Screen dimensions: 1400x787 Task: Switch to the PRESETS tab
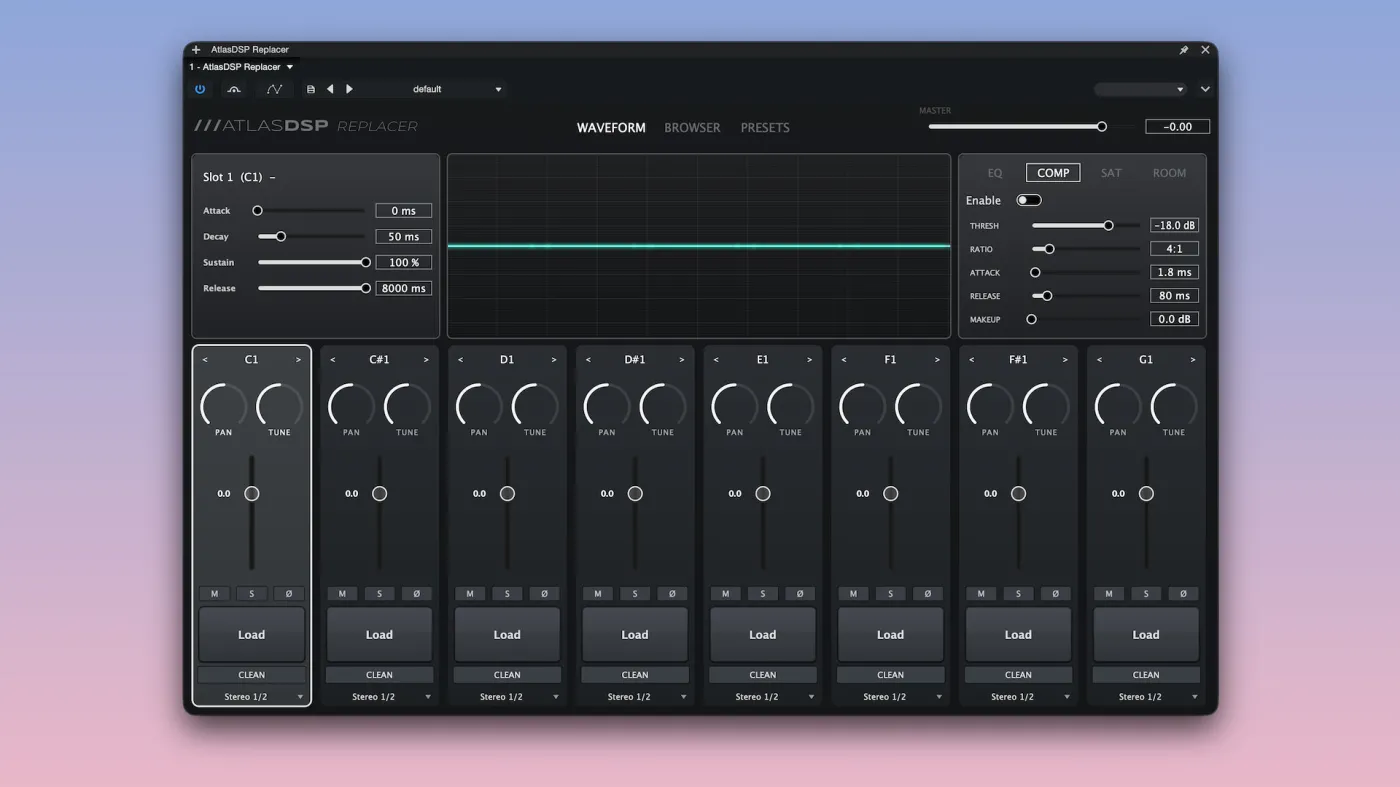click(765, 128)
